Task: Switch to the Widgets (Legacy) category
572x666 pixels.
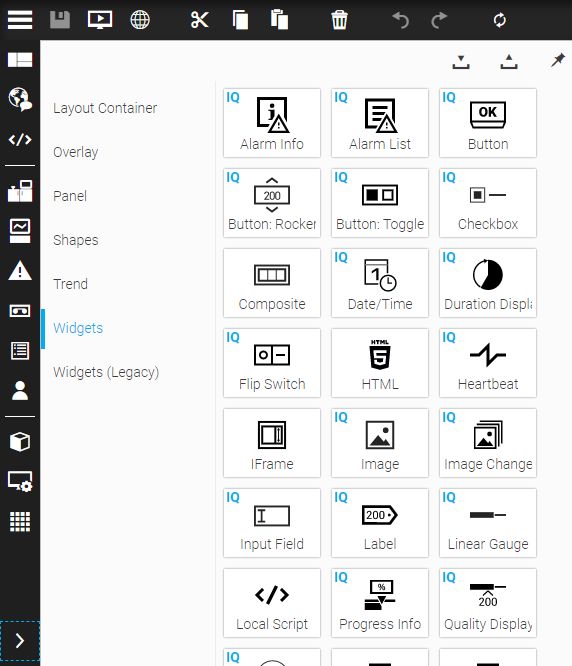Action: [x=106, y=372]
